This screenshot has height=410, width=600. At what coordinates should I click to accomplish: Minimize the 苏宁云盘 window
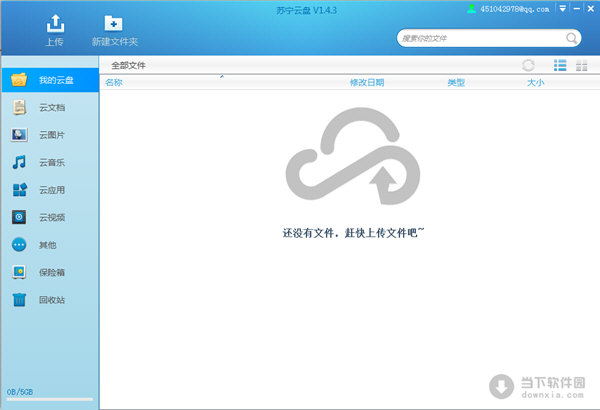pos(577,8)
